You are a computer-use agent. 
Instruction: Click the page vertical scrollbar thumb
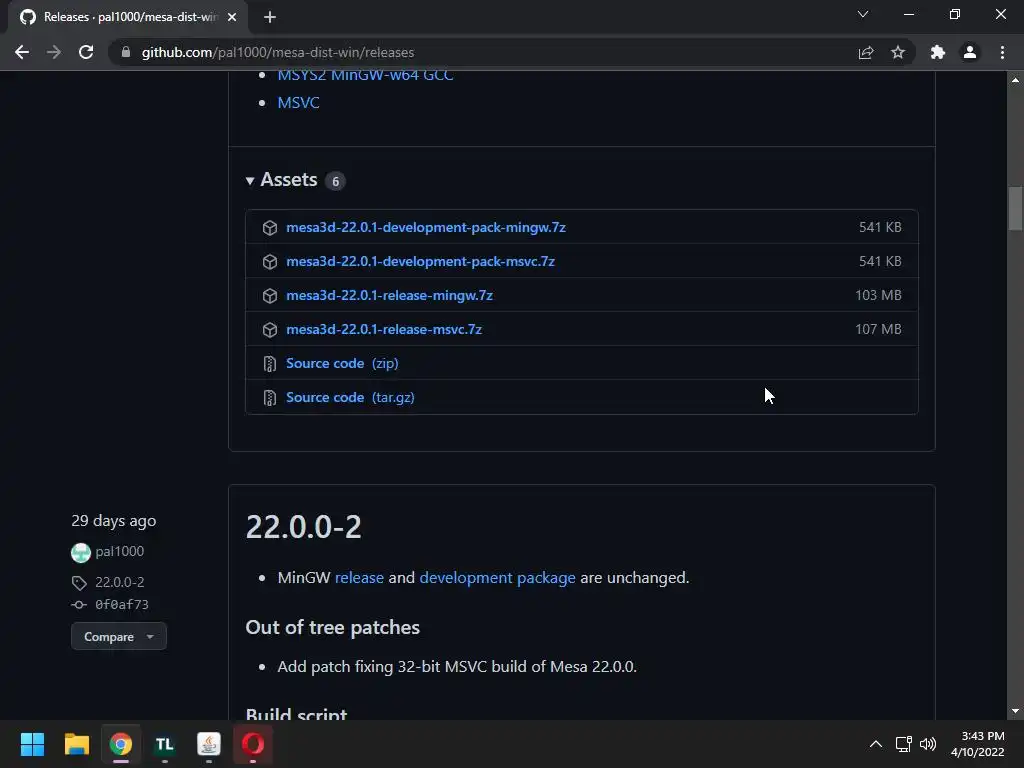point(1015,208)
